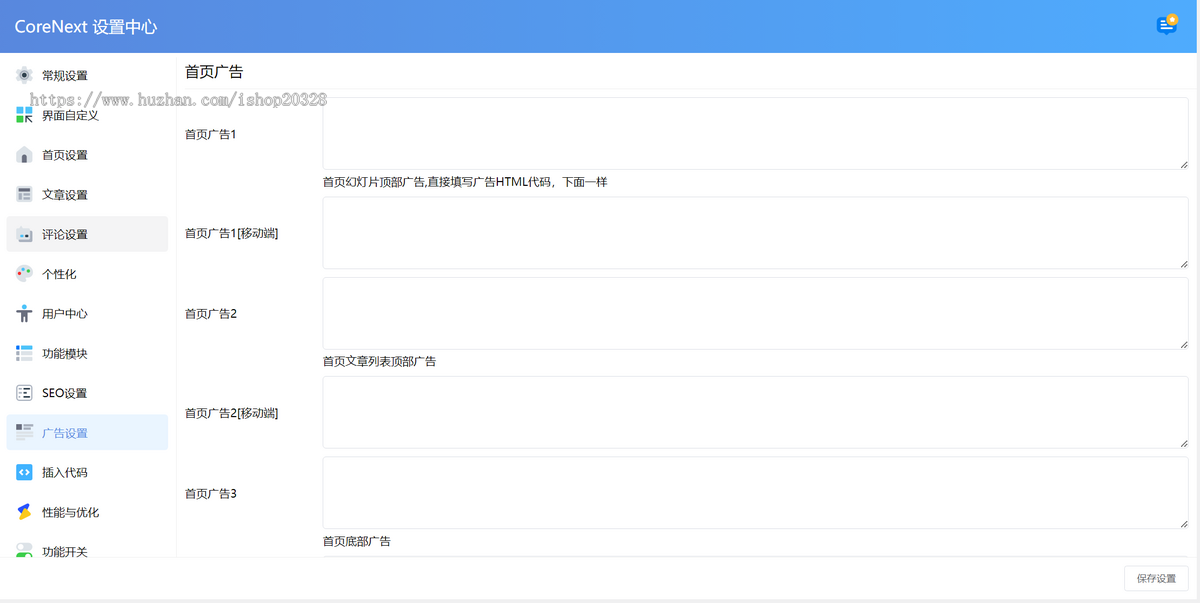The image size is (1200, 603).
Task: Click resize handle of 首页广告2[移动端] textarea
Action: (1183, 443)
